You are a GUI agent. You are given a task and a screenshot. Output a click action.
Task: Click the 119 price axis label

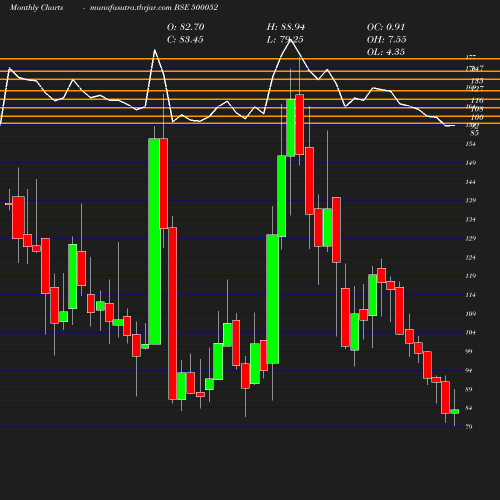pos(470,276)
